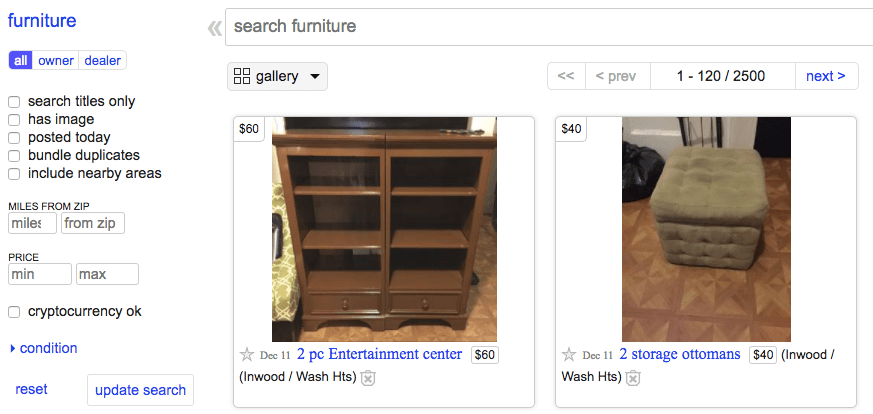Switch to the dealer tab
The height and width of the screenshot is (414, 873).
coord(102,61)
